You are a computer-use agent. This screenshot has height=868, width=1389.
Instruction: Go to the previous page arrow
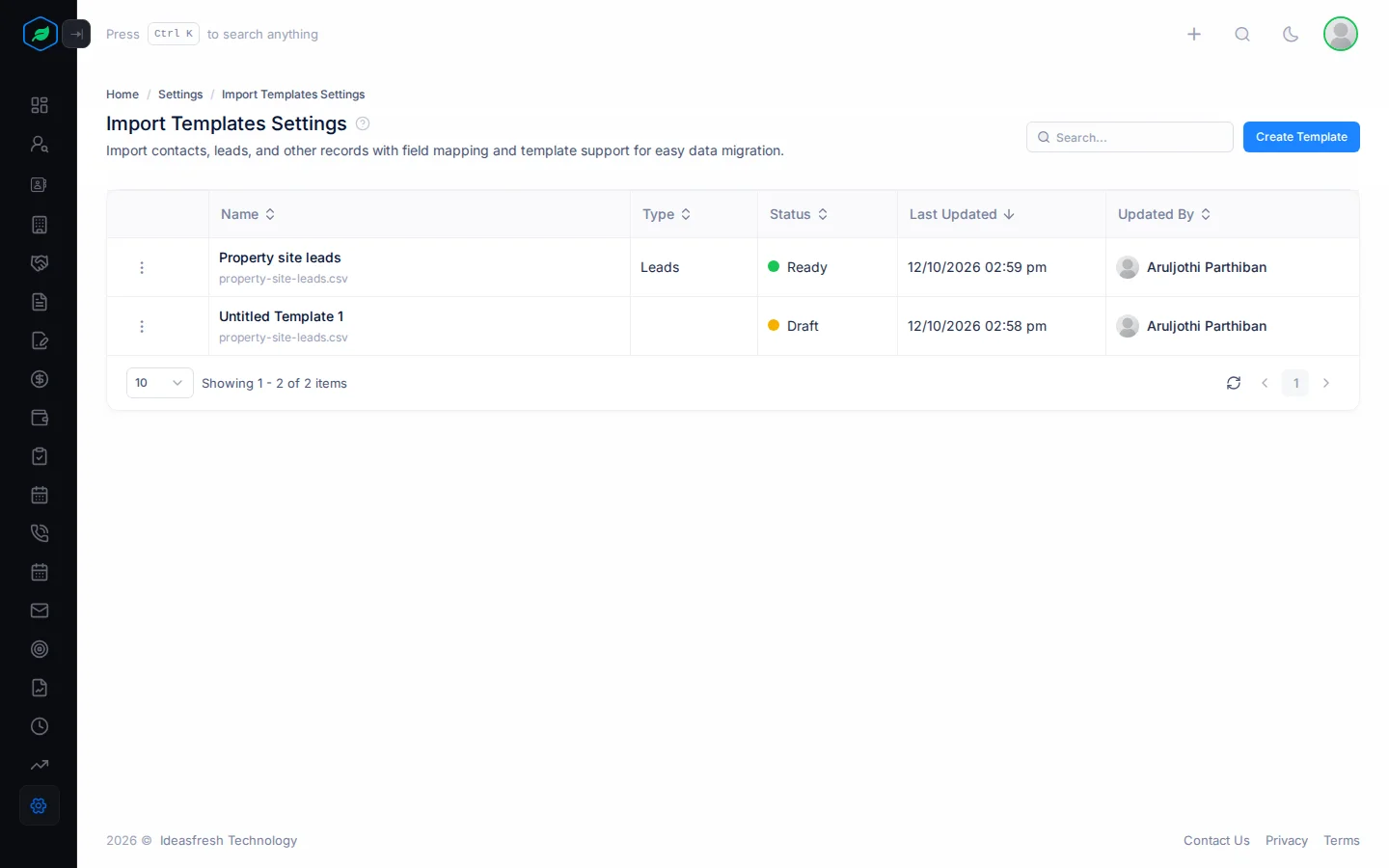(1265, 383)
